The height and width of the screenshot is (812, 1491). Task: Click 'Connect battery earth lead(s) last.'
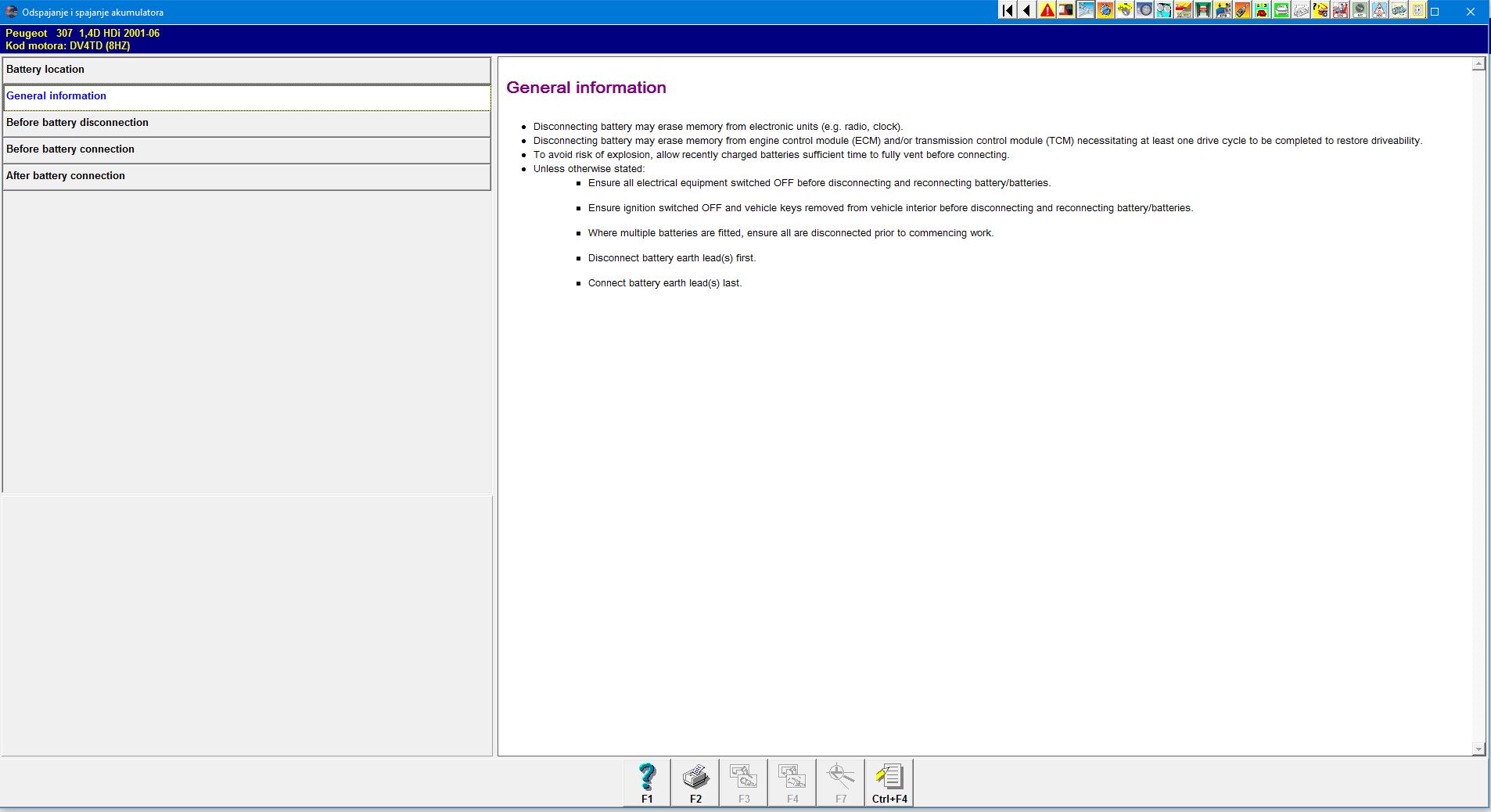click(665, 283)
